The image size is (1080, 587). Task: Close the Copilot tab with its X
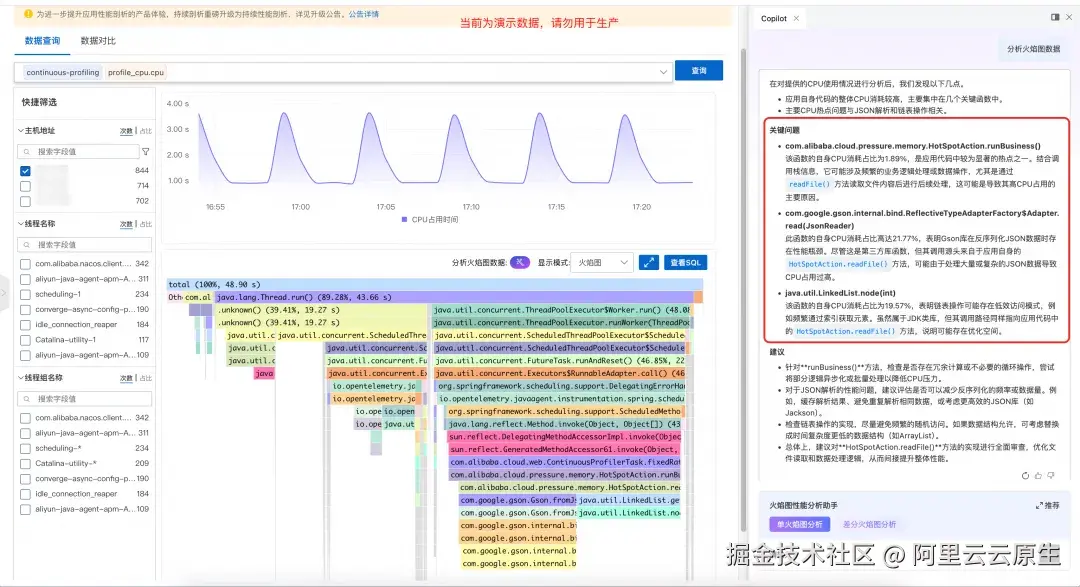click(796, 19)
